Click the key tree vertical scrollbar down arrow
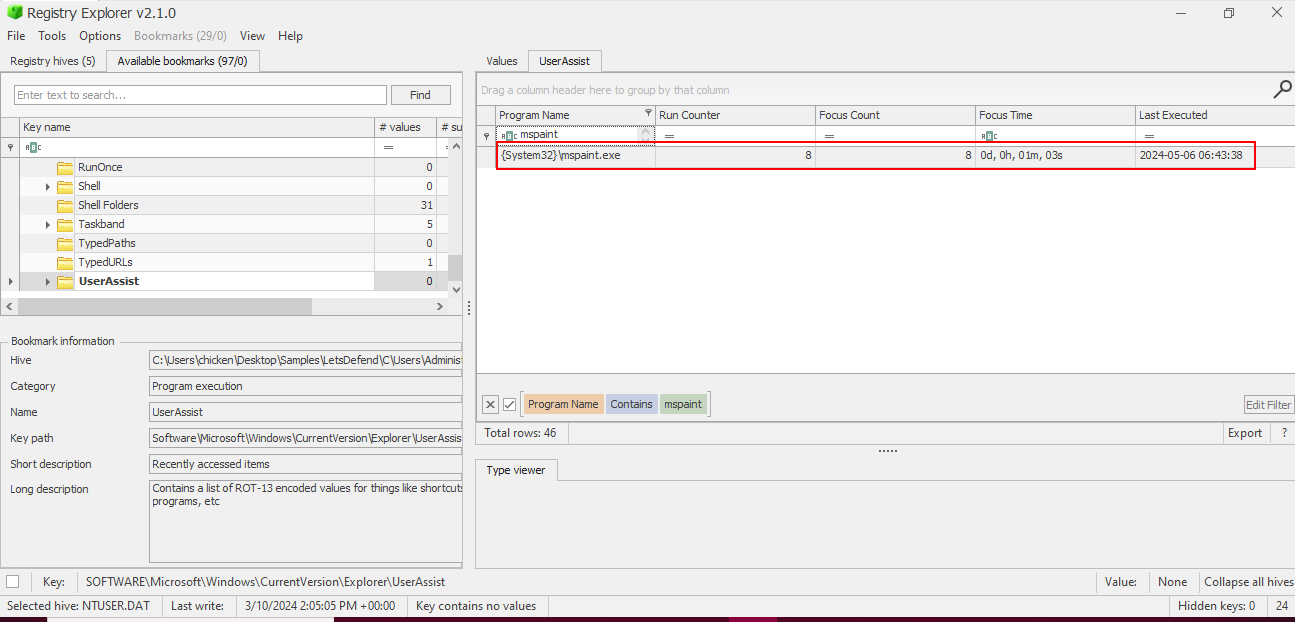The image size is (1295, 622). pos(456,289)
